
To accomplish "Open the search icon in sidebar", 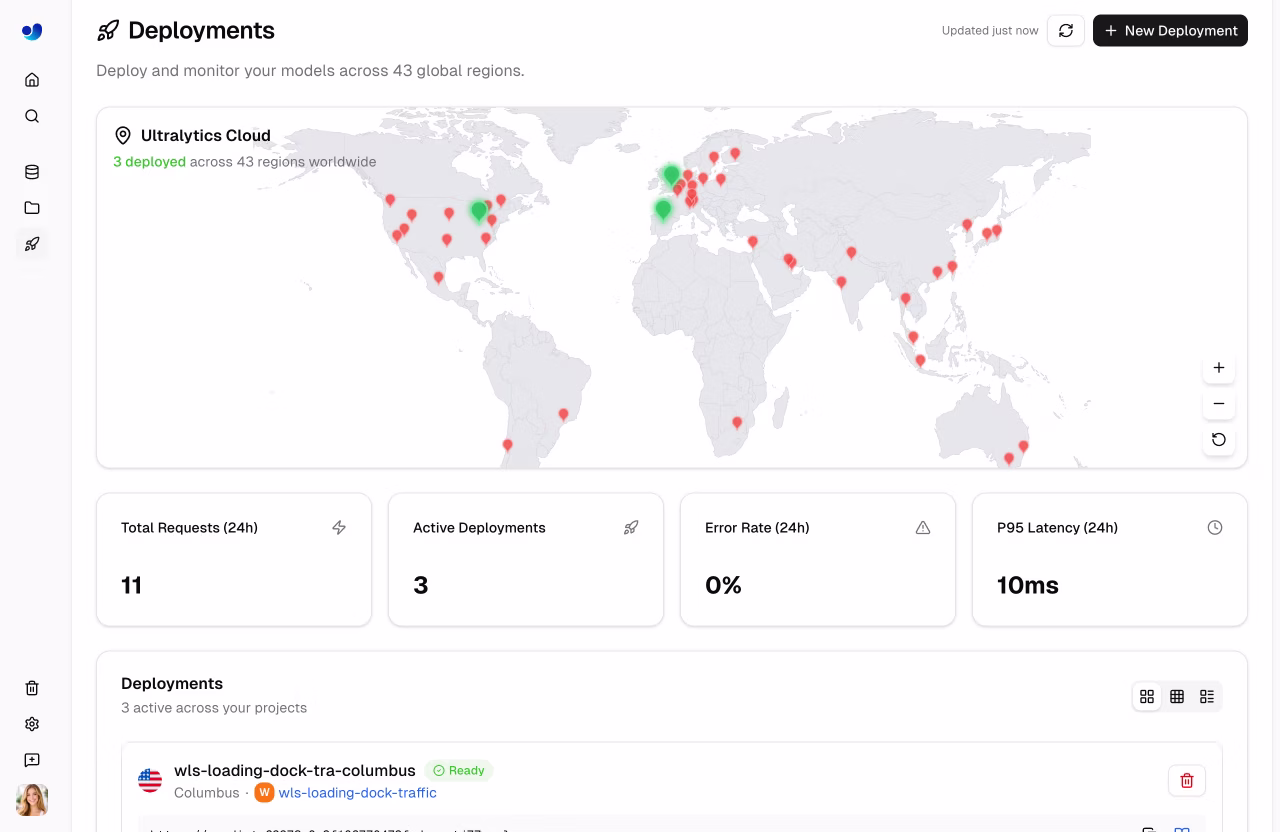I will [32, 116].
